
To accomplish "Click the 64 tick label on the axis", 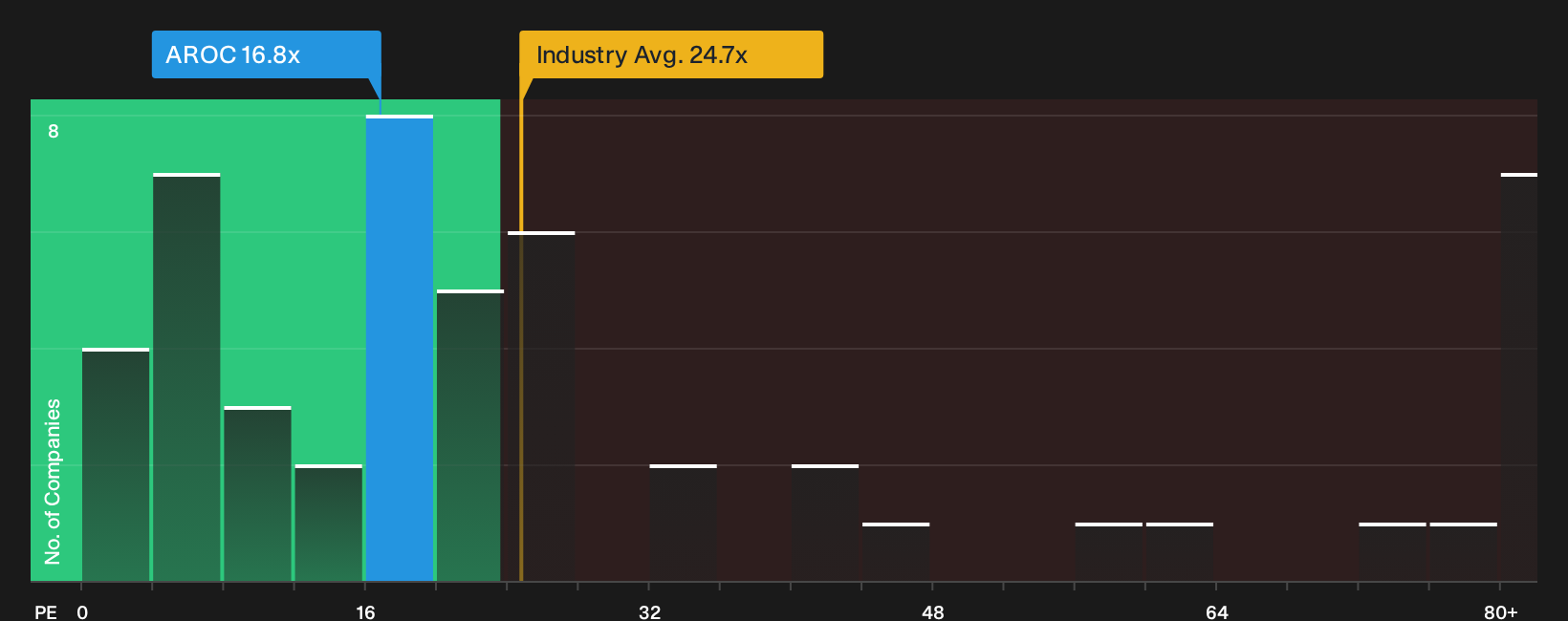I will tap(1216, 611).
